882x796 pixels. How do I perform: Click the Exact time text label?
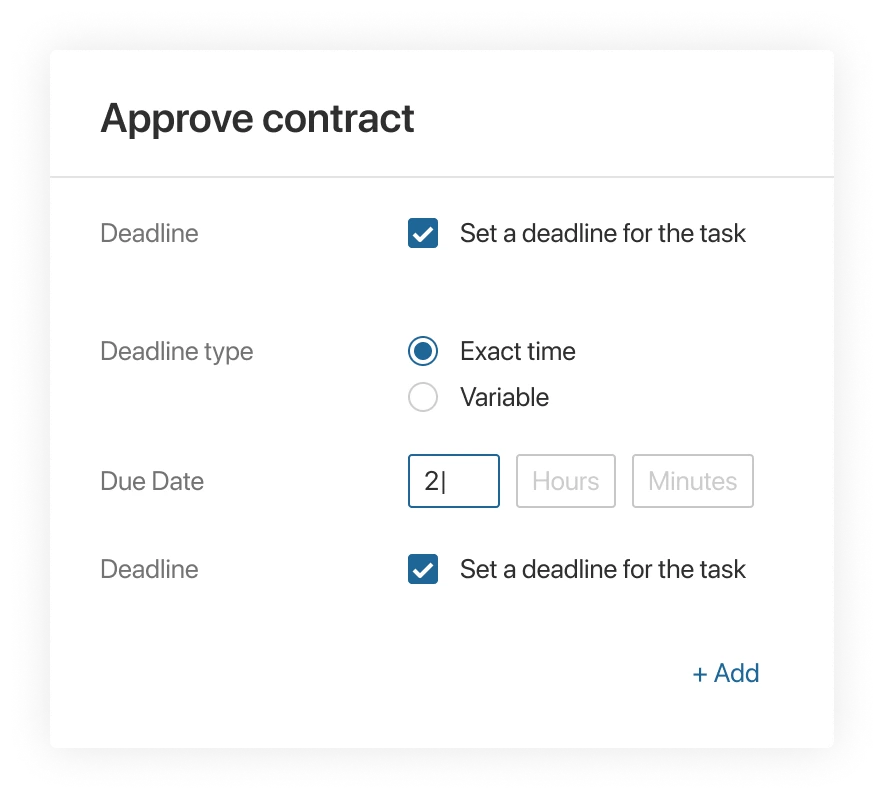click(x=517, y=351)
